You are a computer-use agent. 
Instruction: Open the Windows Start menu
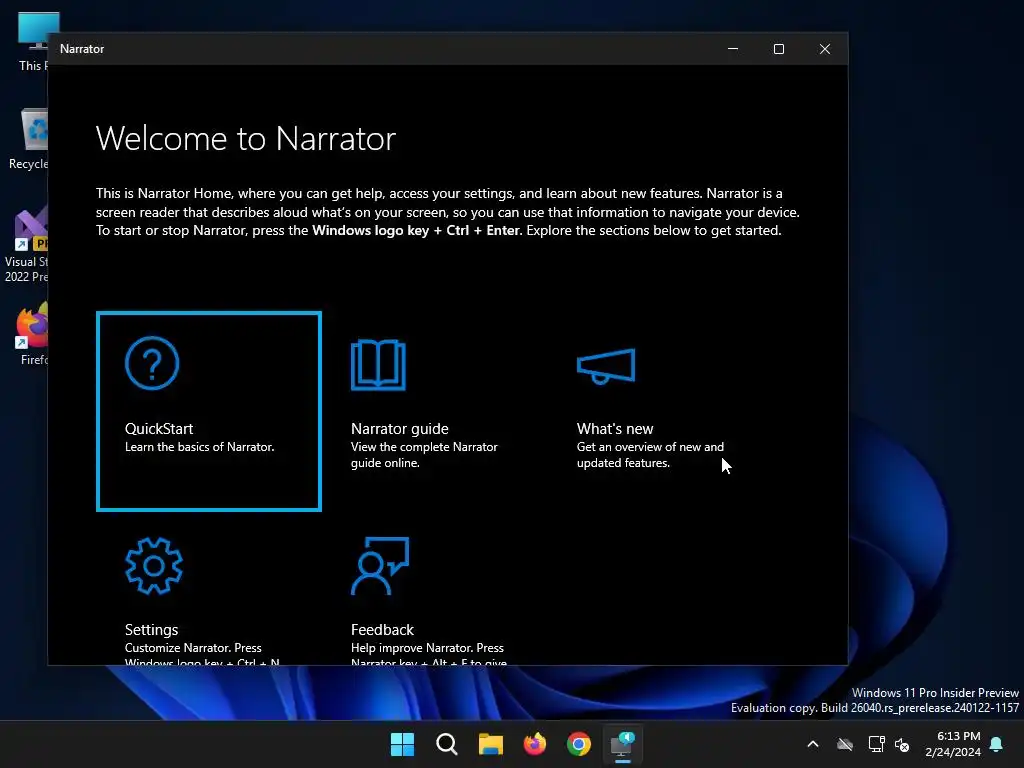coord(402,744)
